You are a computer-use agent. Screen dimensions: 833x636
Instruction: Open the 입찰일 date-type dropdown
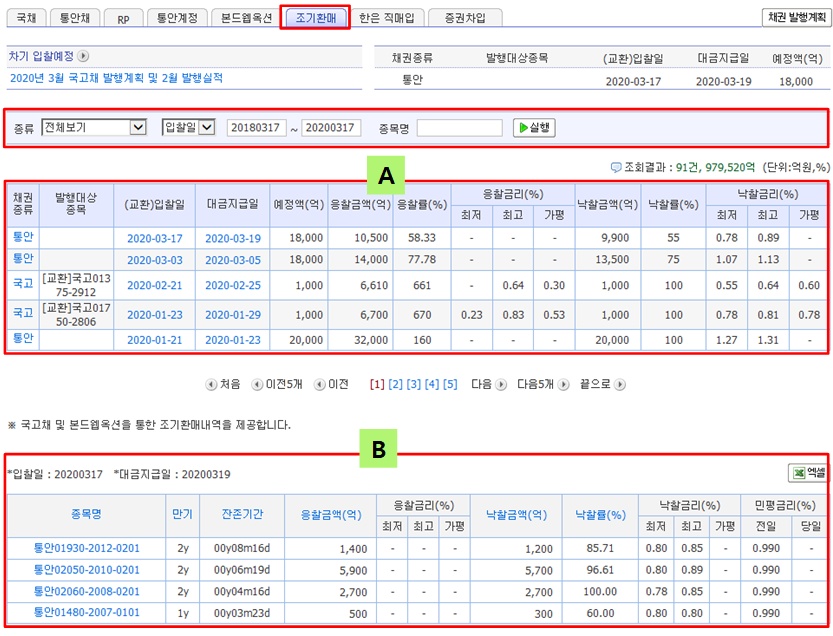pyautogui.click(x=189, y=127)
